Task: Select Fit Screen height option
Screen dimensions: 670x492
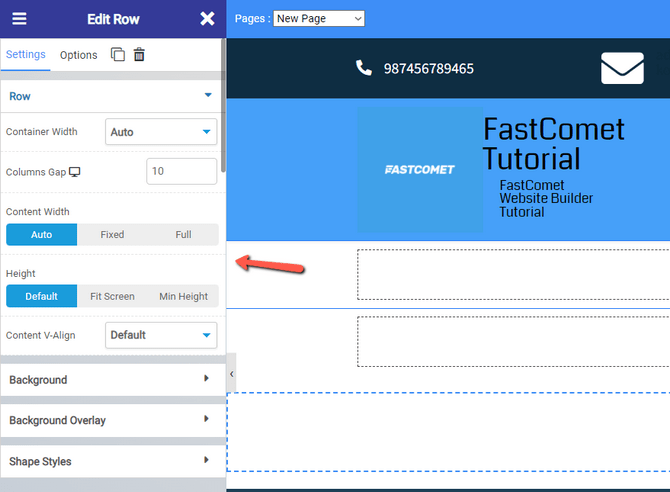Action: click(112, 296)
